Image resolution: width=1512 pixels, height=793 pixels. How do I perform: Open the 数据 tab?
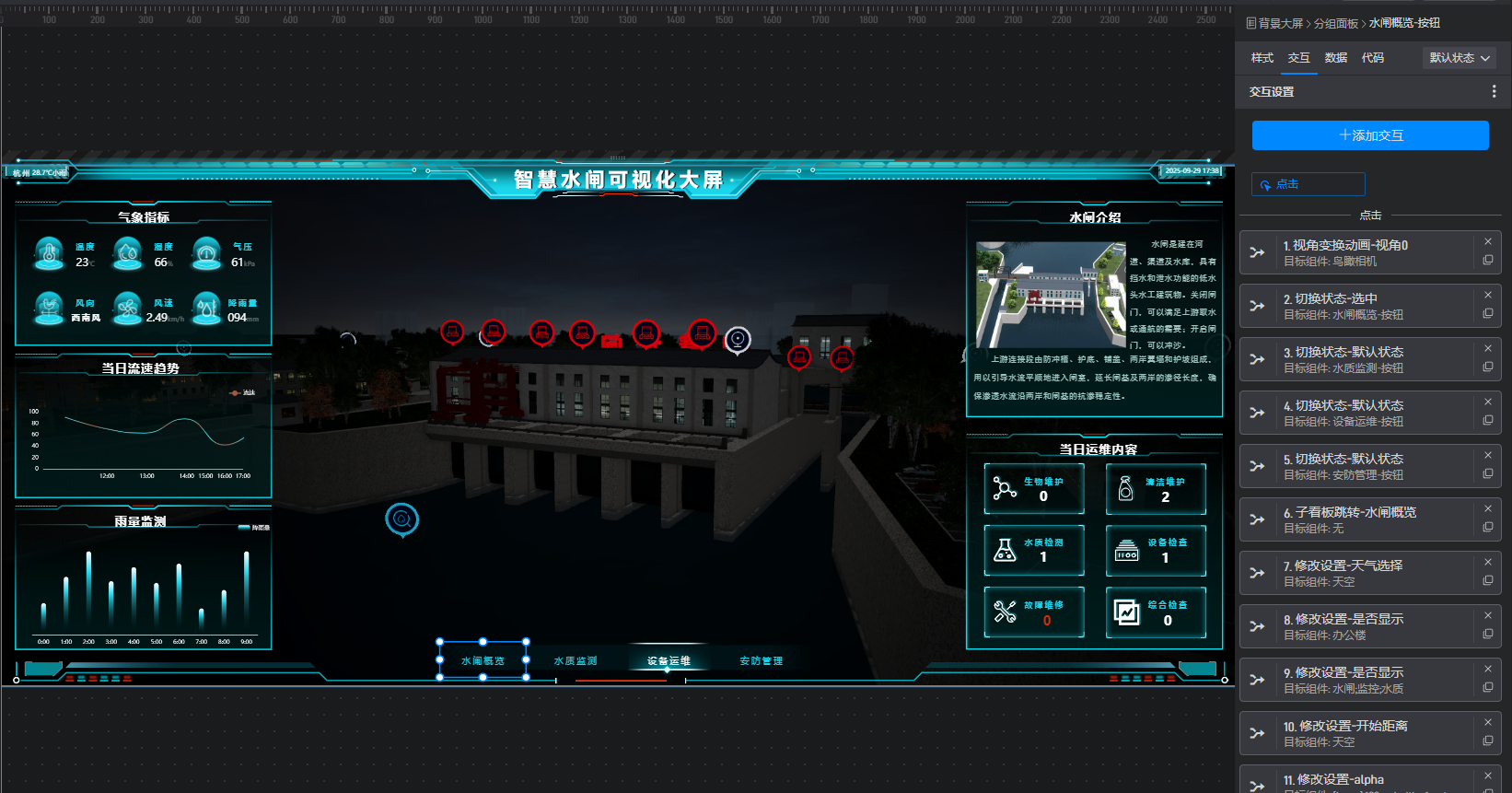(x=1335, y=58)
